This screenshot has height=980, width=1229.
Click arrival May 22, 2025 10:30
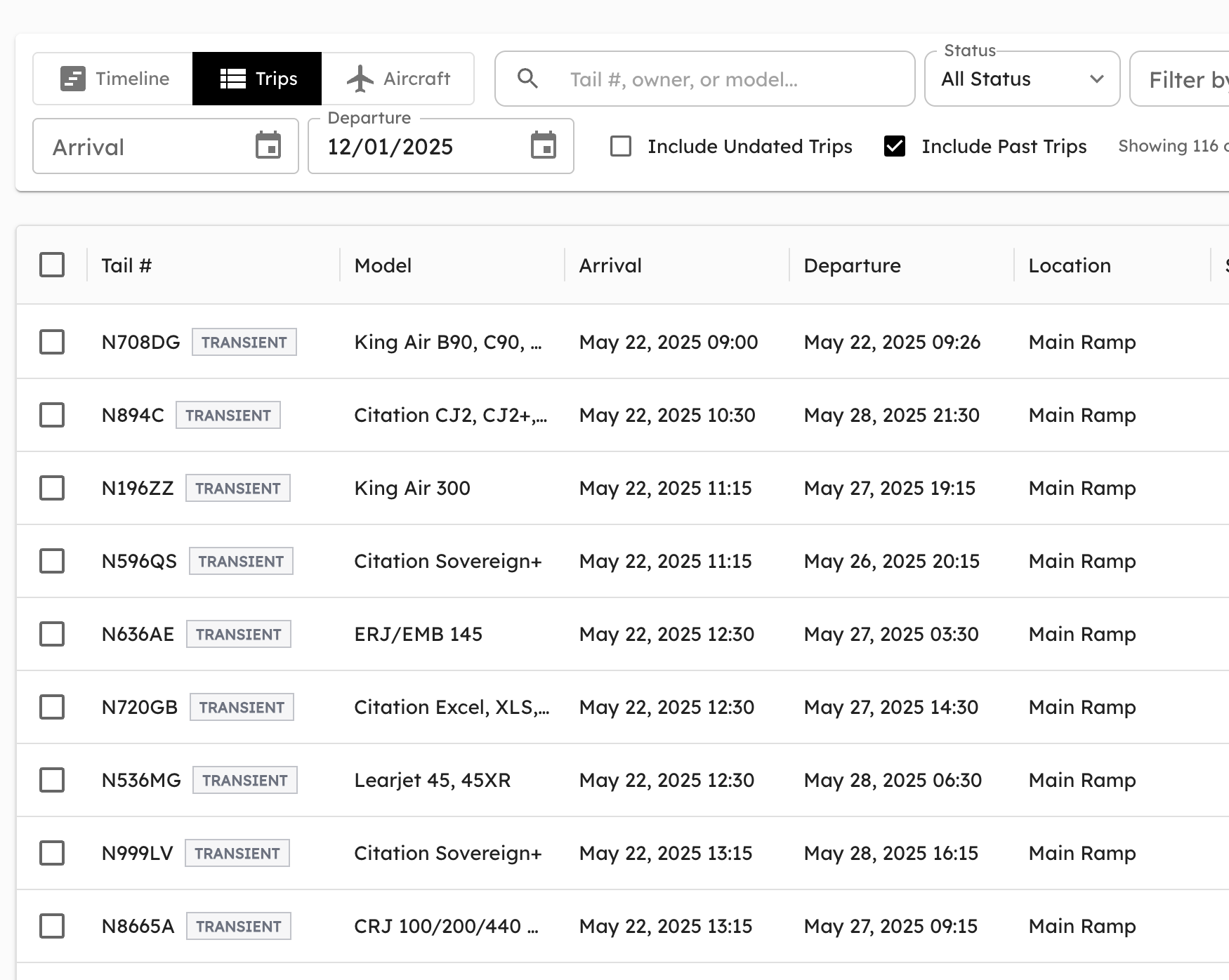pos(667,415)
